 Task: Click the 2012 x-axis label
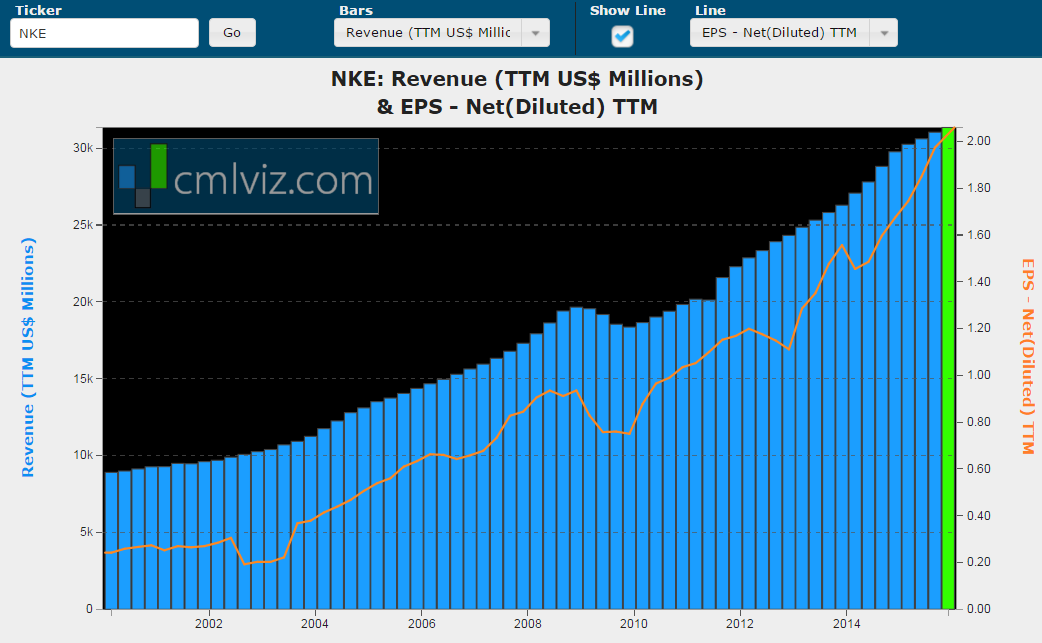click(x=740, y=624)
